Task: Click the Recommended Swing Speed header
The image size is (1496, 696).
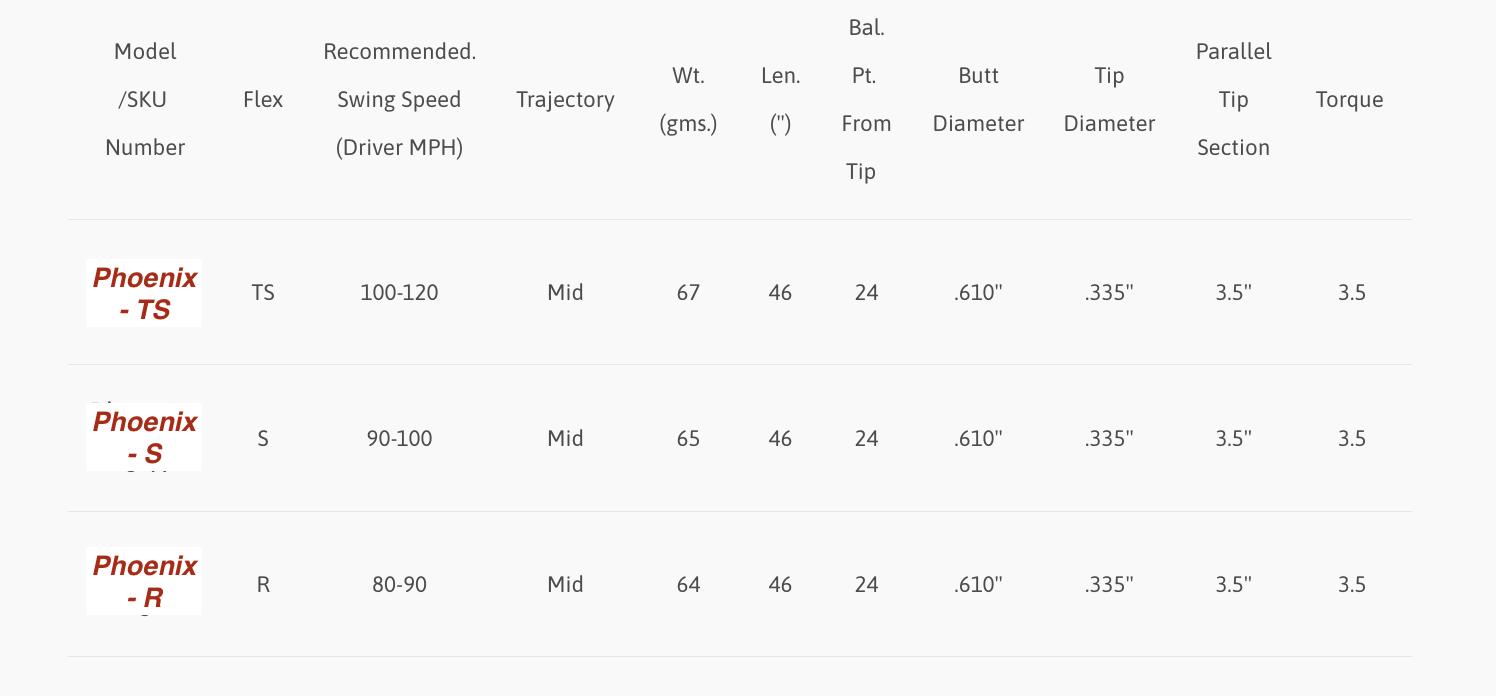Action: (399, 99)
